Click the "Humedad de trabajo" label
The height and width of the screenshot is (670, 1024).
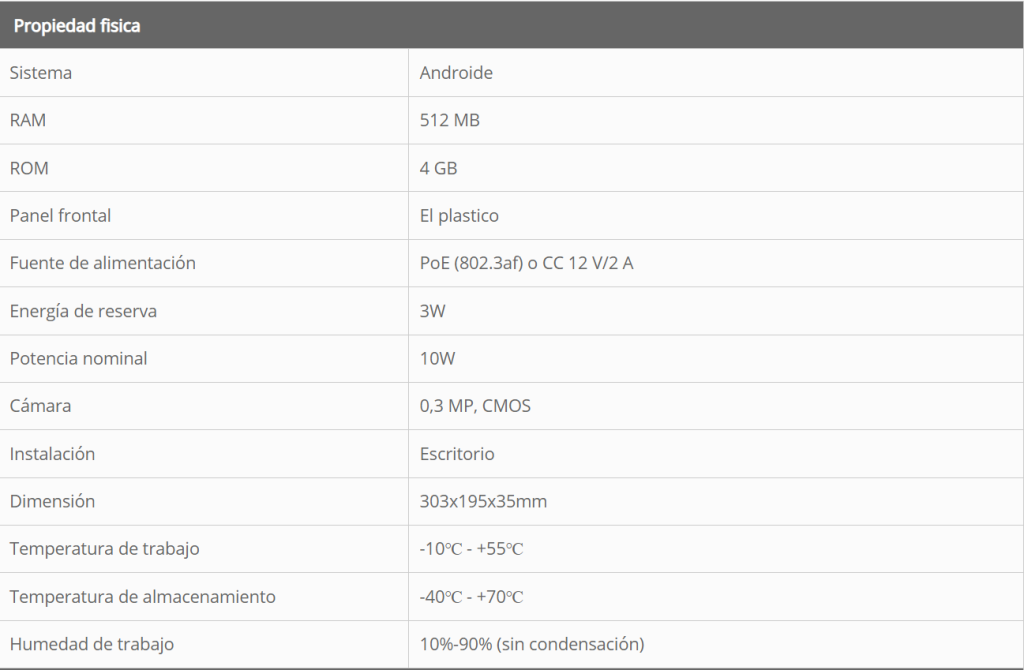click(x=91, y=644)
